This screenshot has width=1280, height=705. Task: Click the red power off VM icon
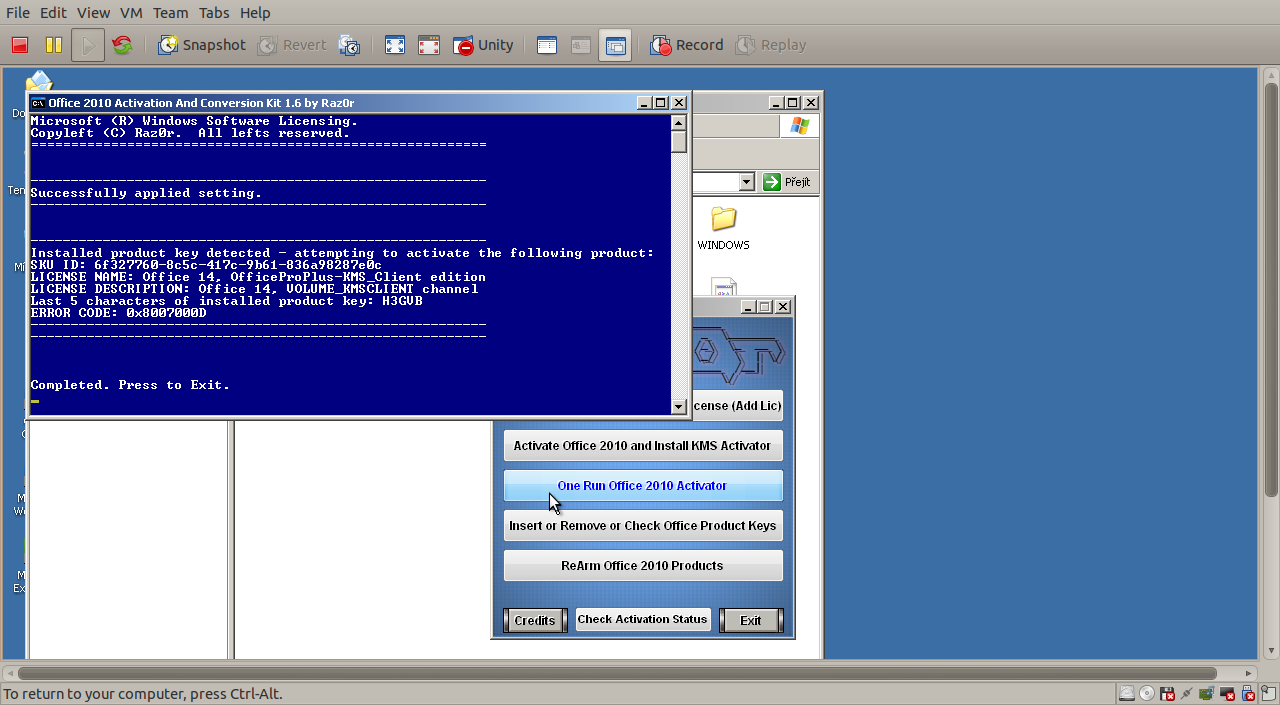[19, 45]
